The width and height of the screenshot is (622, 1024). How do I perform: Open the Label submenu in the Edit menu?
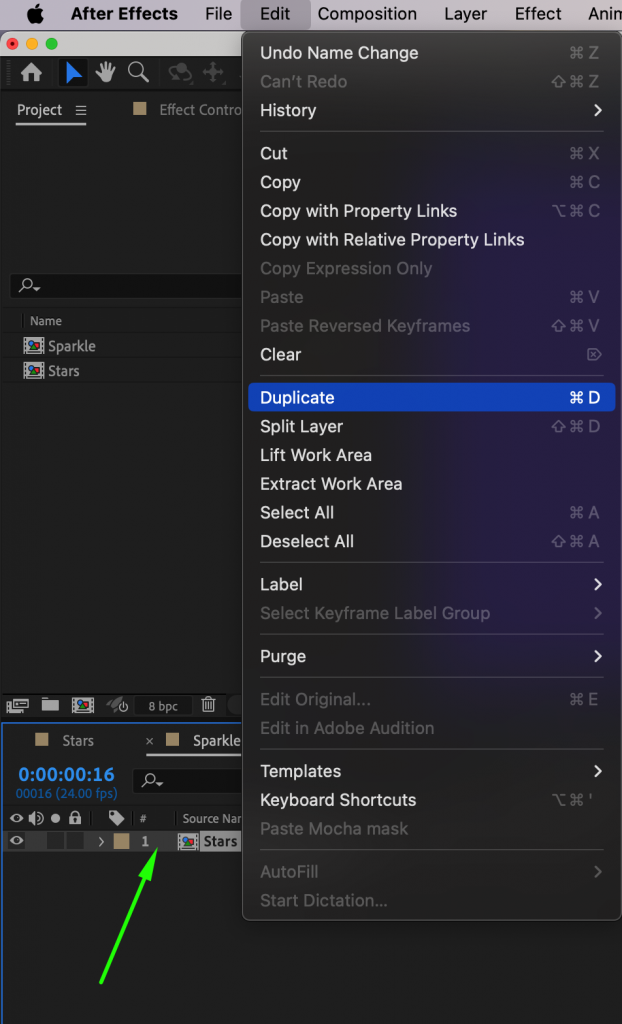click(x=281, y=584)
